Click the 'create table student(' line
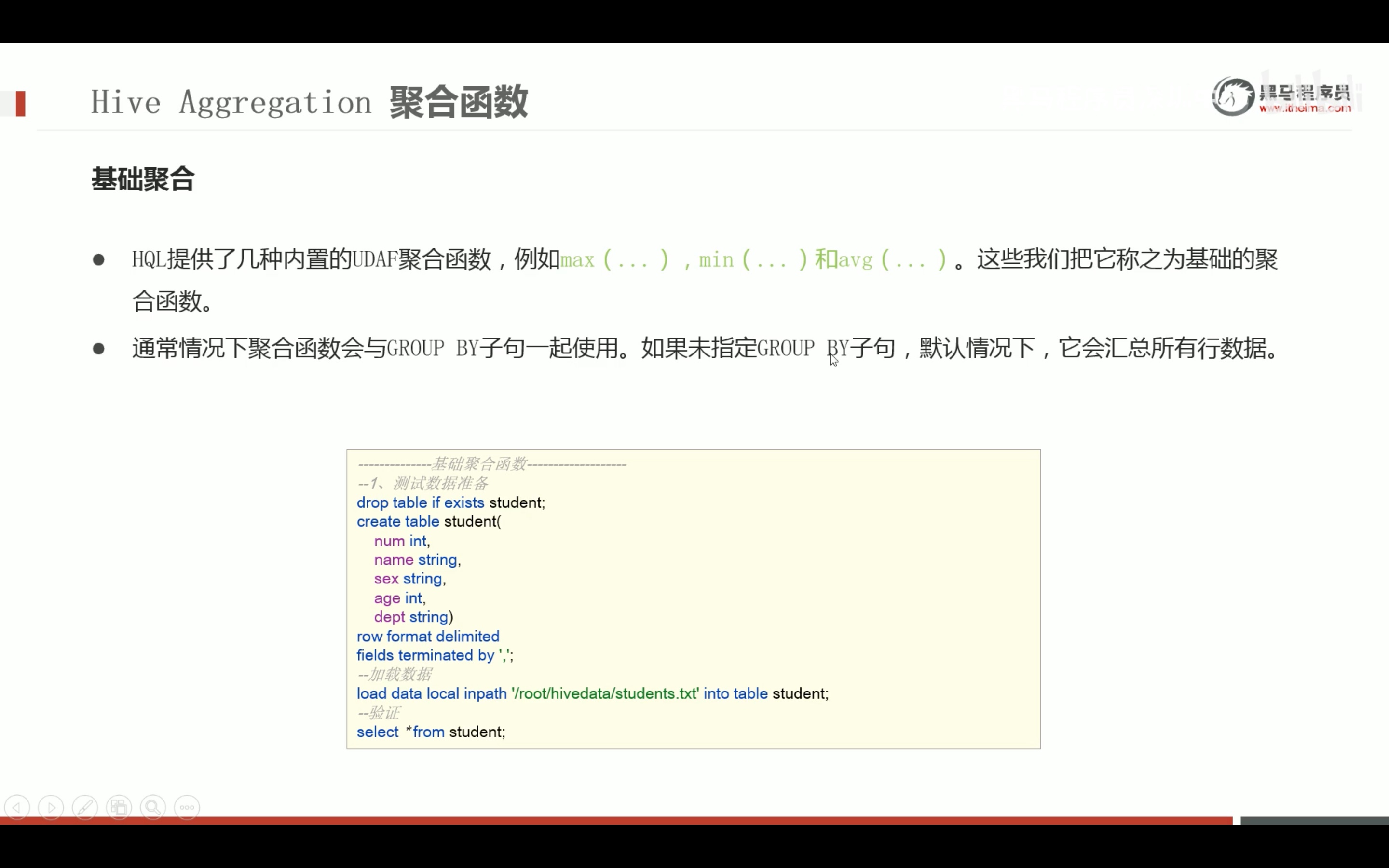 click(429, 521)
